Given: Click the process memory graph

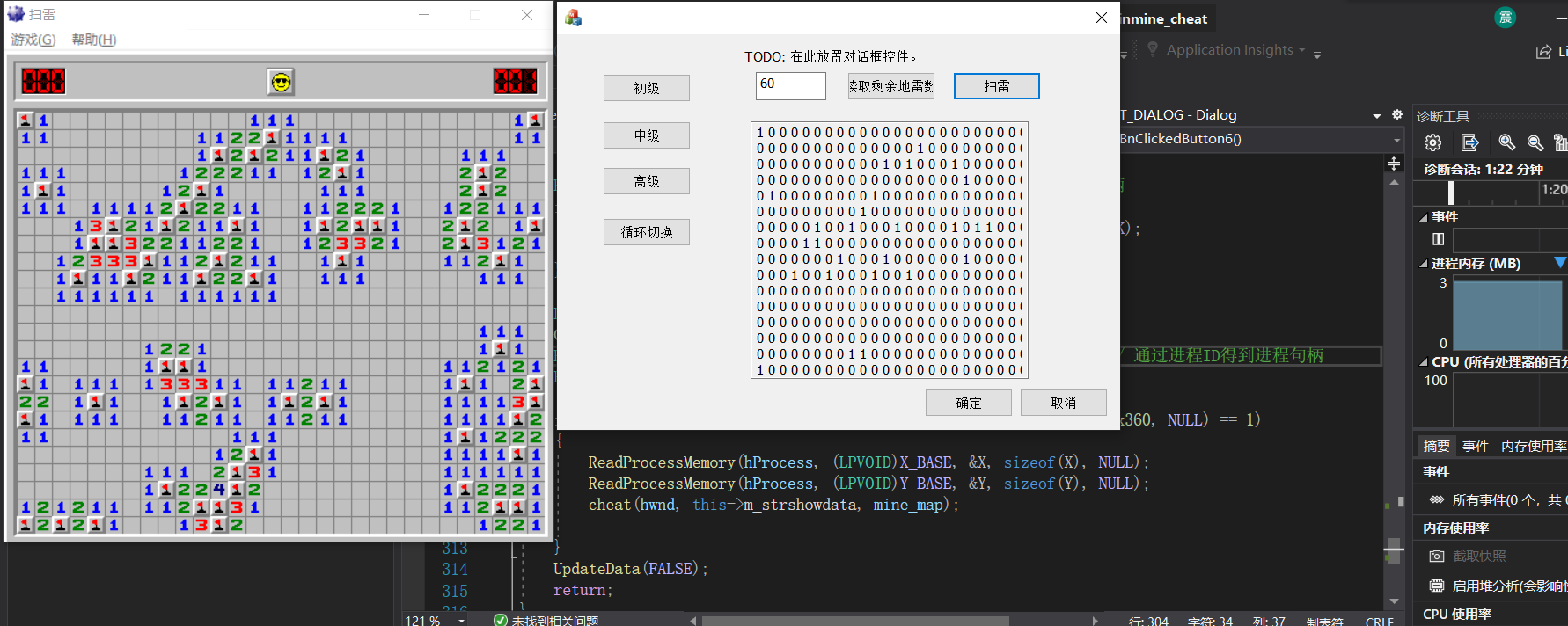Looking at the screenshot, I should pyautogui.click(x=1510, y=312).
